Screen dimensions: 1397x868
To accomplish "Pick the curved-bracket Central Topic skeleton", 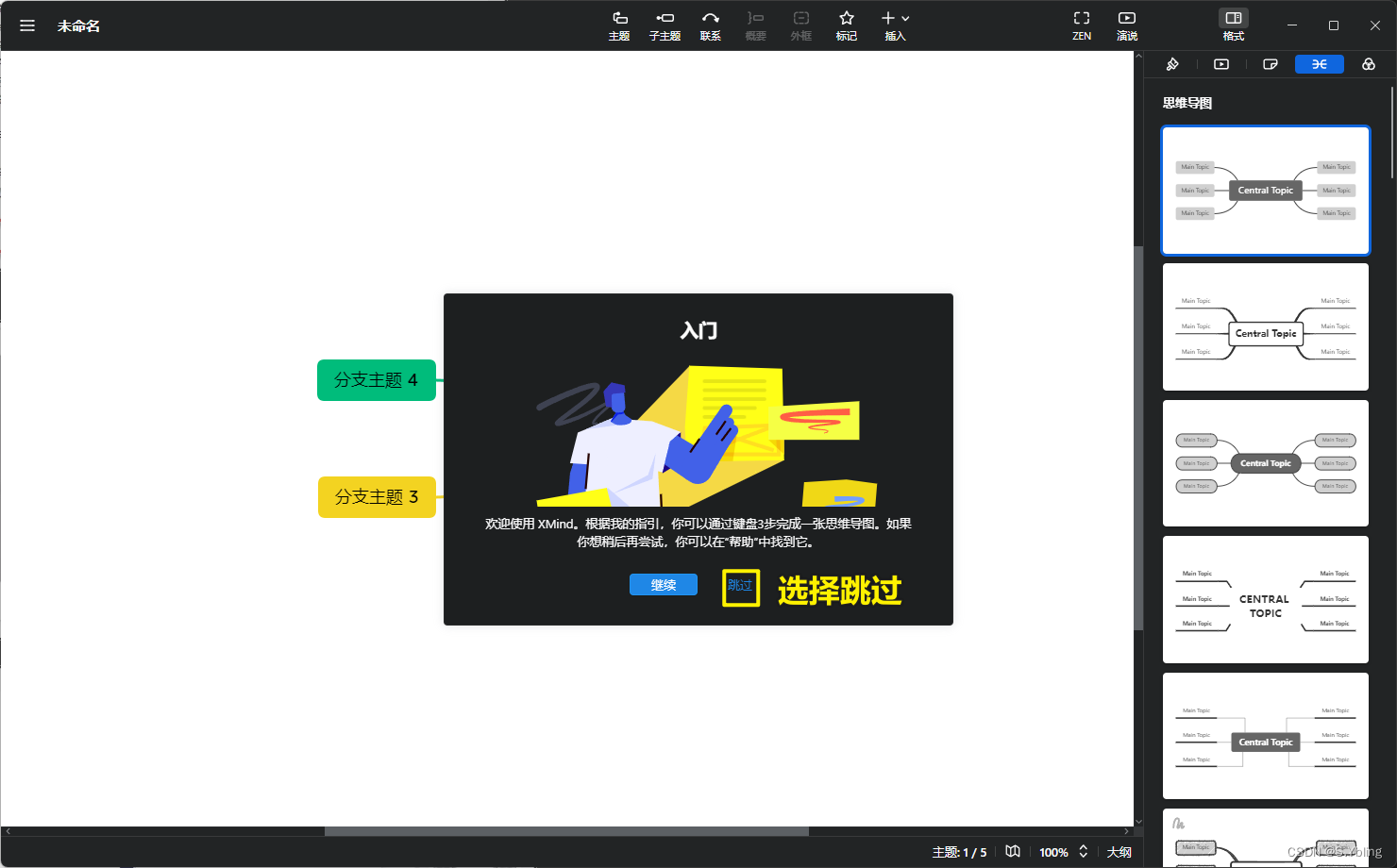I will (1266, 327).
